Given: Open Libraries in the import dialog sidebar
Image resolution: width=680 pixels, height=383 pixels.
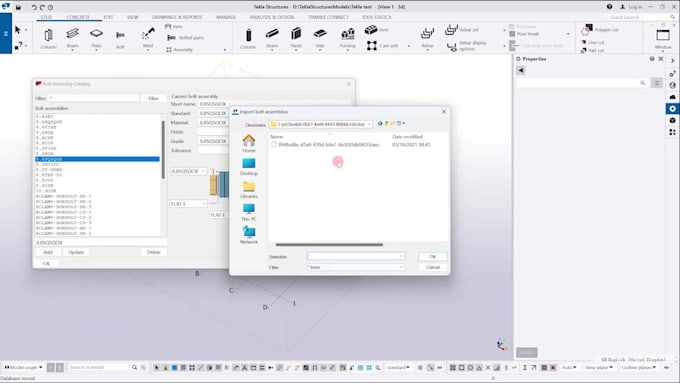Looking at the screenshot, I should [248, 190].
